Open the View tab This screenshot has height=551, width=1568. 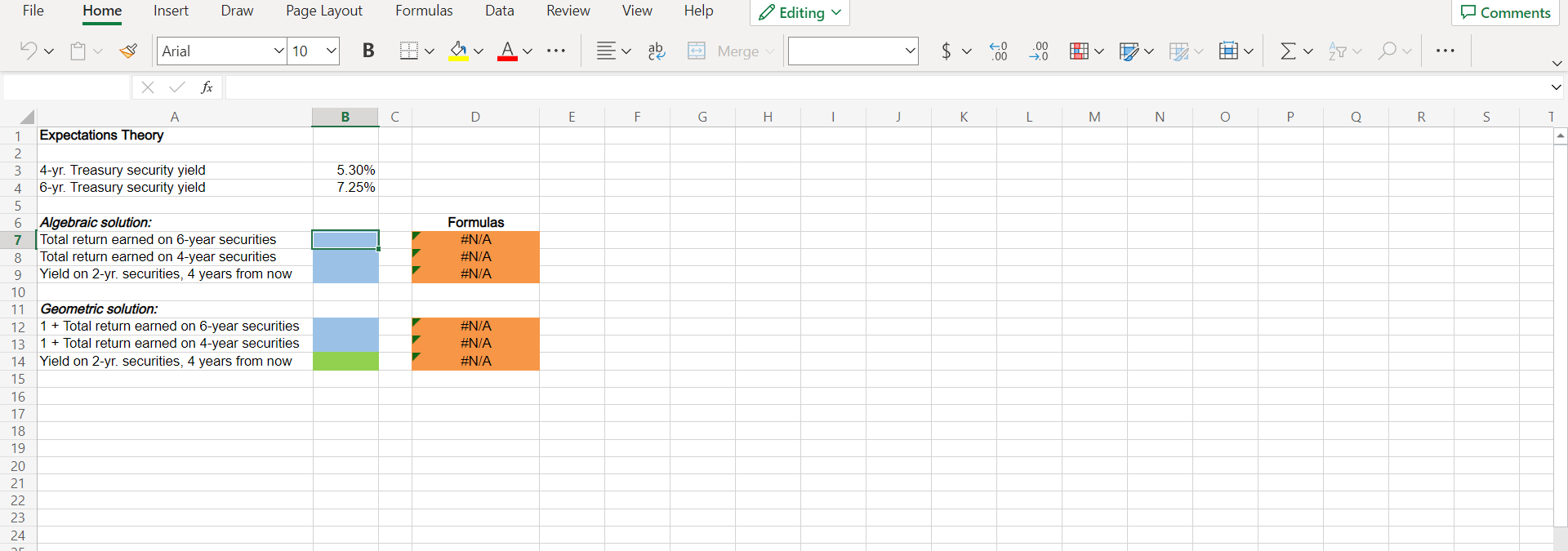click(637, 11)
